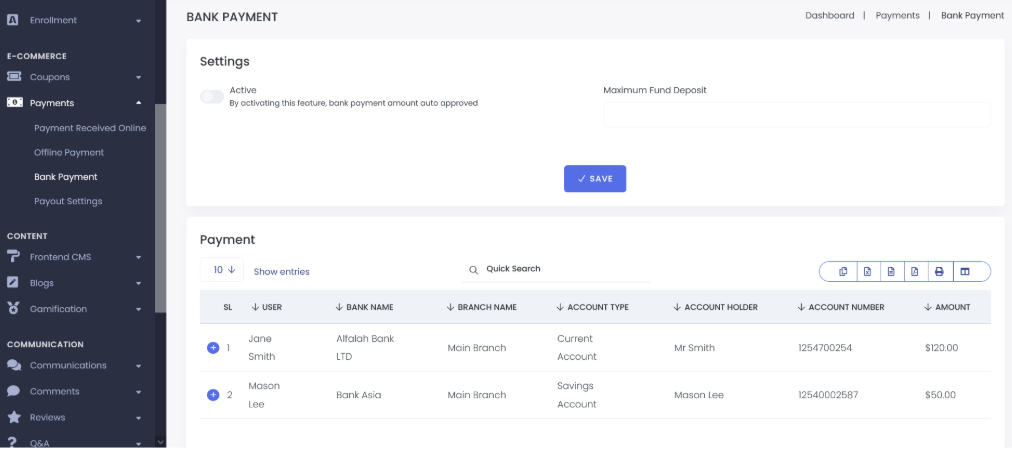The height and width of the screenshot is (451, 1012).
Task: Click the Maximum Fund Deposit field
Action: click(x=796, y=115)
